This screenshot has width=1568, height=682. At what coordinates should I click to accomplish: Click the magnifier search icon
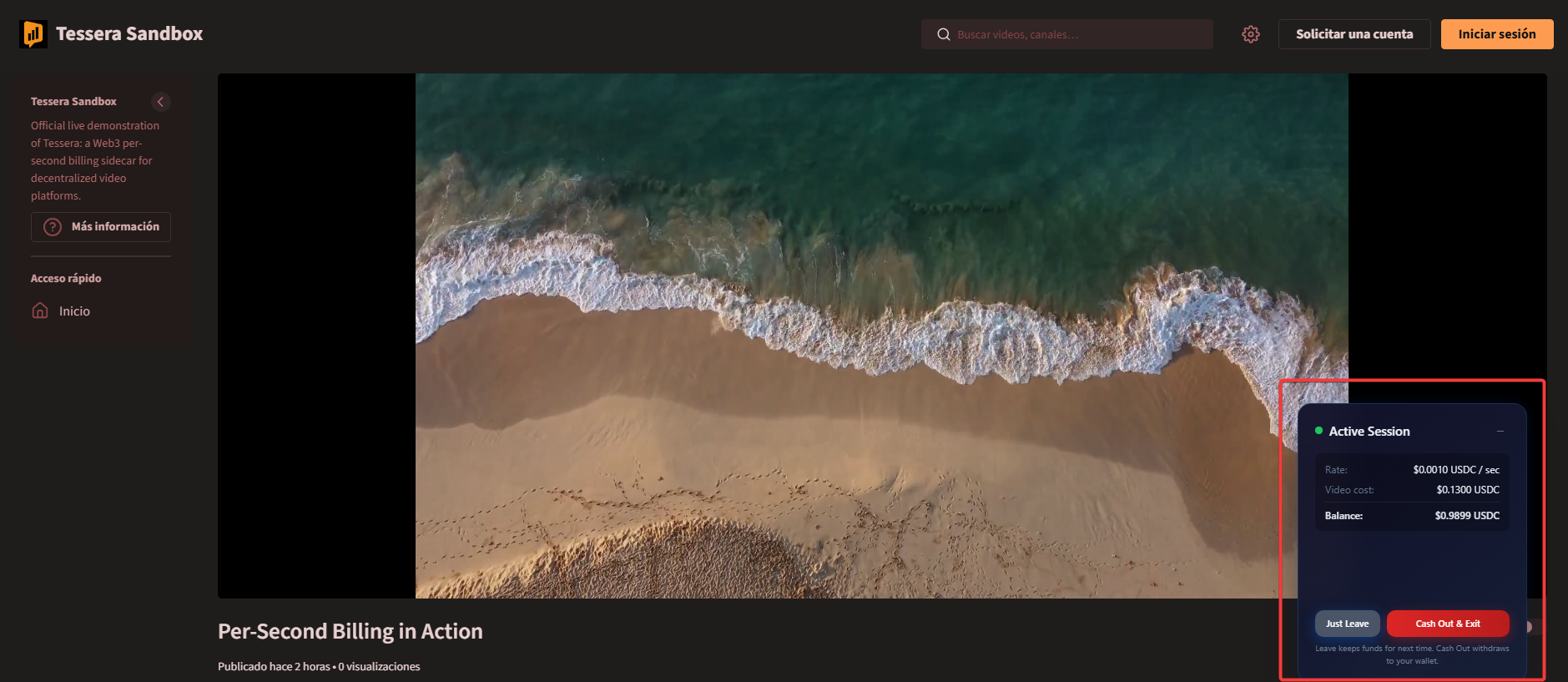click(x=944, y=34)
